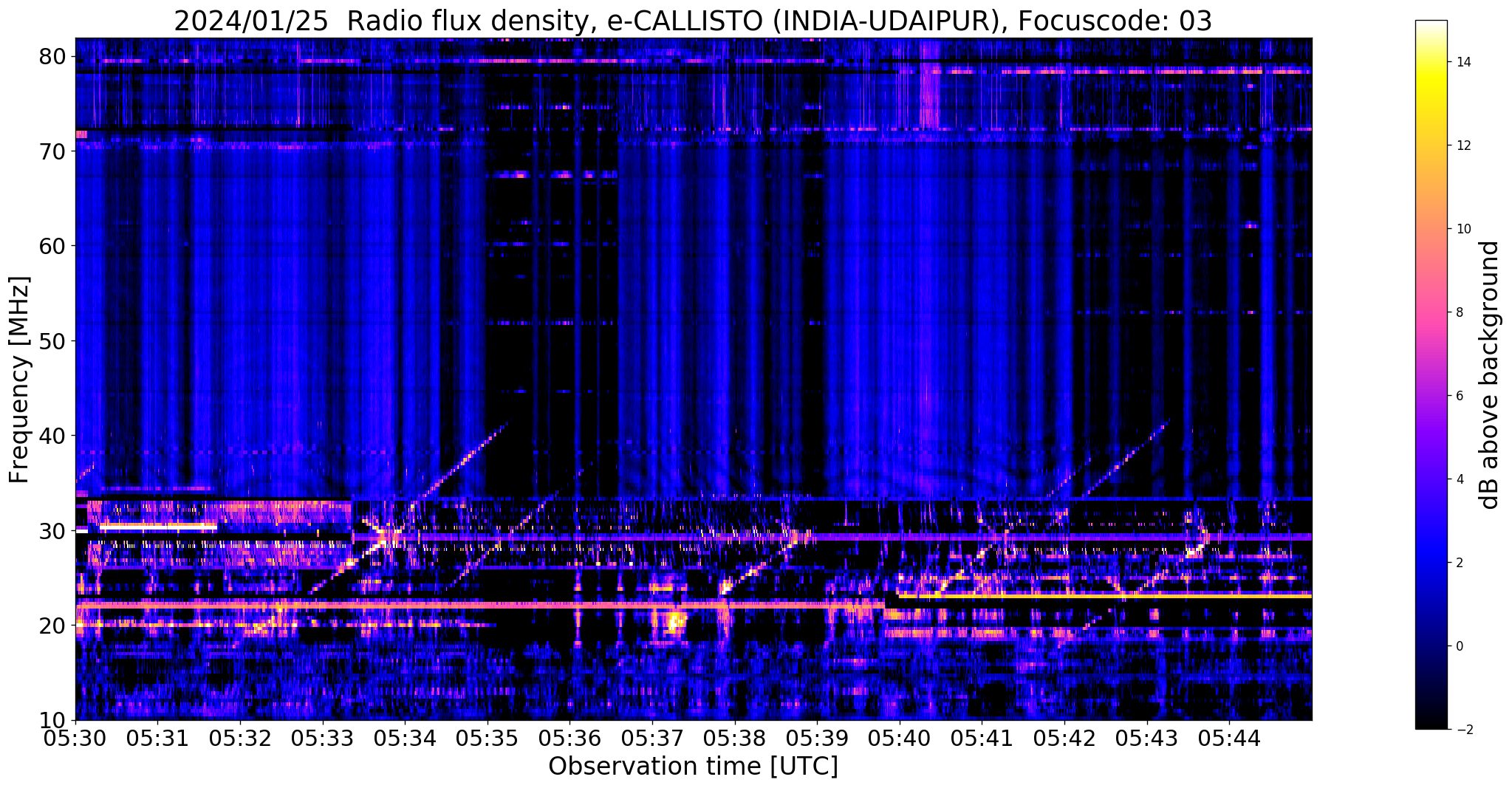Click the 80 frequency tick label
The width and height of the screenshot is (1512, 788).
53,56
